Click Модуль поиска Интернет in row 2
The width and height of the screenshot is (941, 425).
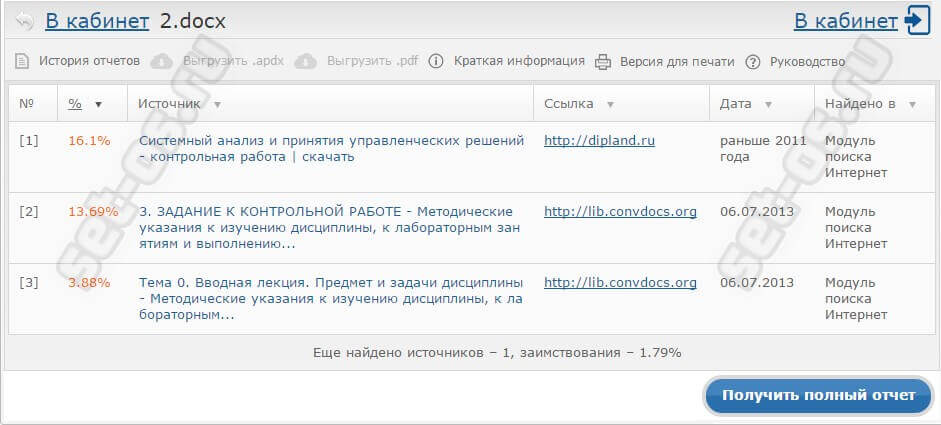[x=856, y=228]
